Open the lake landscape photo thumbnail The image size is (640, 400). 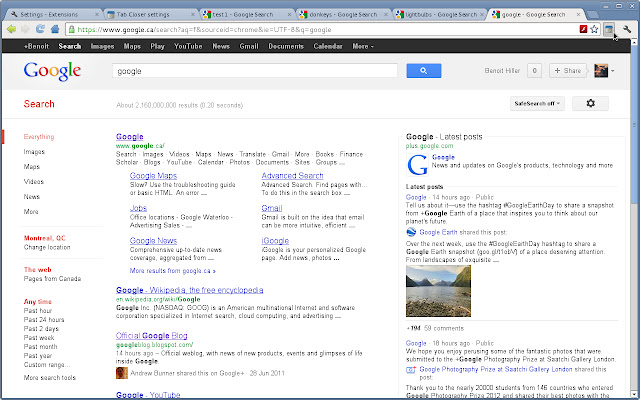tap(438, 291)
